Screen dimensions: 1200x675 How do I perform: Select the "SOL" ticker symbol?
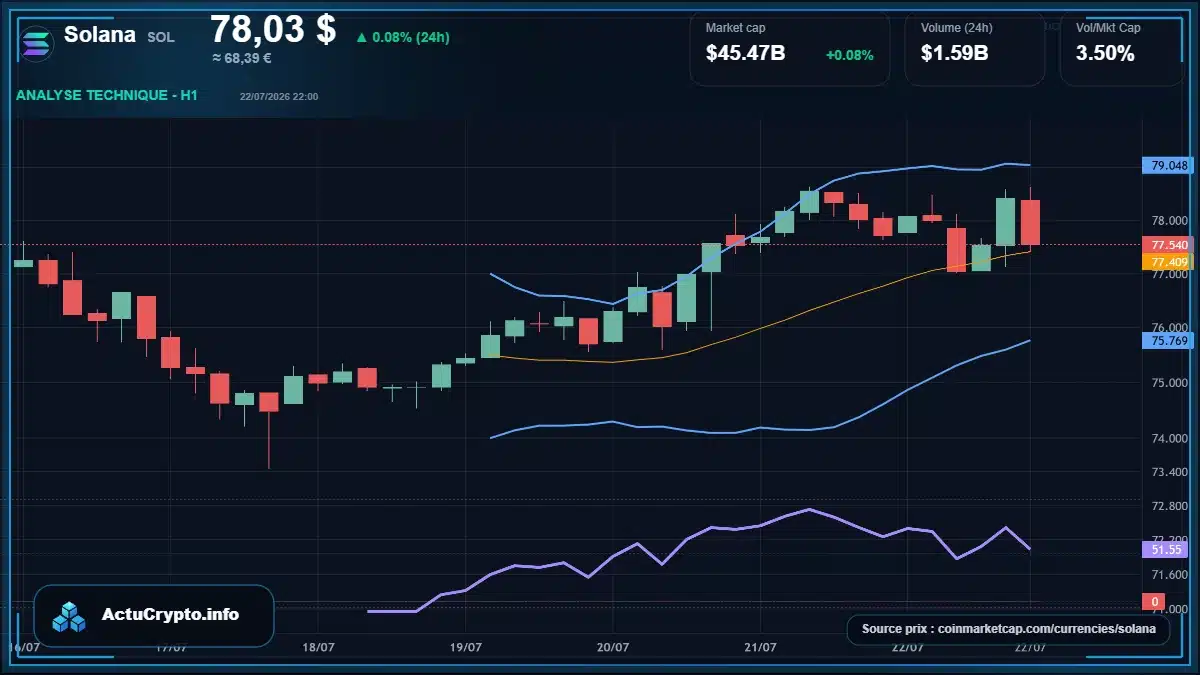[161, 37]
